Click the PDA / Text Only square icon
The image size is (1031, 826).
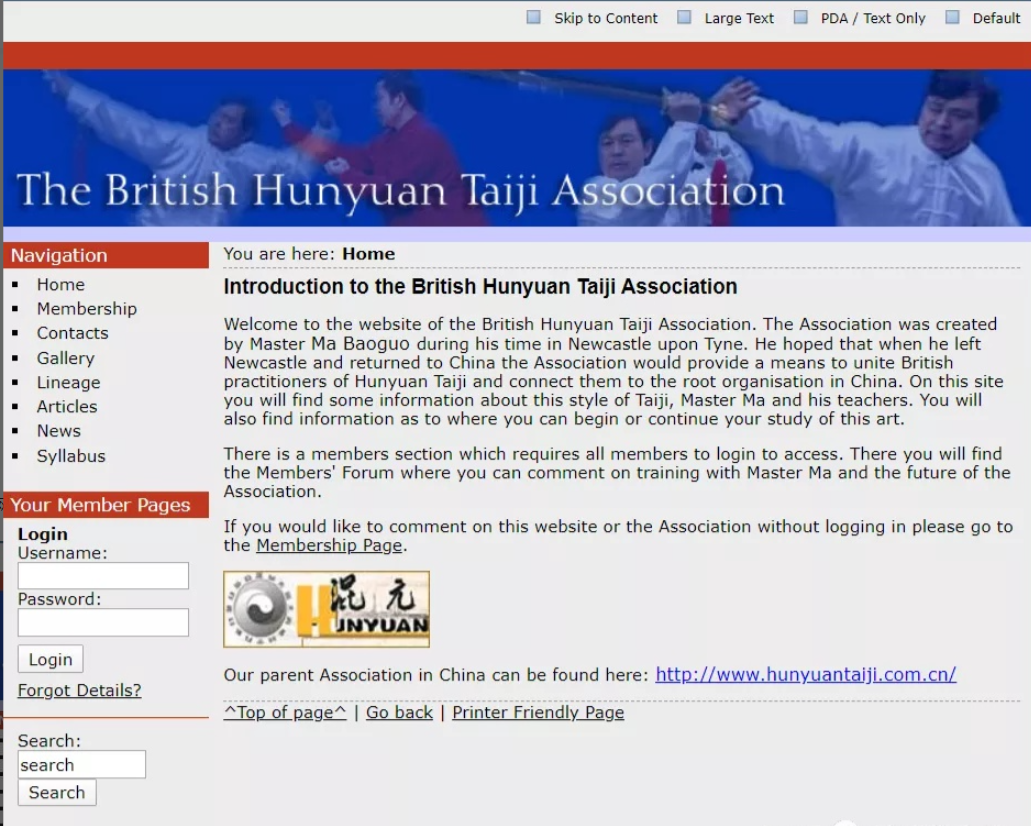800,17
